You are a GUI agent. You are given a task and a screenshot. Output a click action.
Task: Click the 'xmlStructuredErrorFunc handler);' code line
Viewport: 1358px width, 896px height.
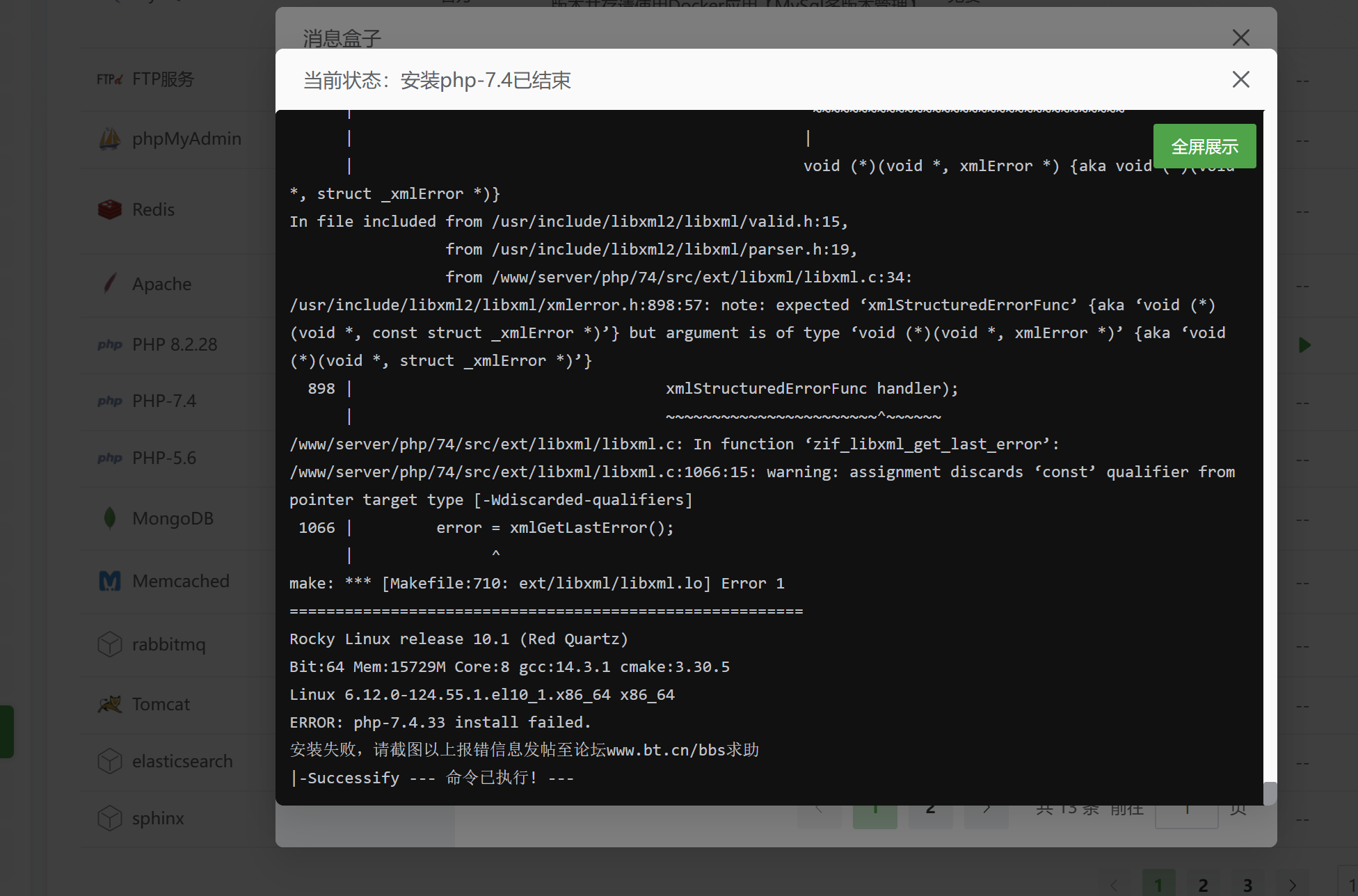pos(812,388)
